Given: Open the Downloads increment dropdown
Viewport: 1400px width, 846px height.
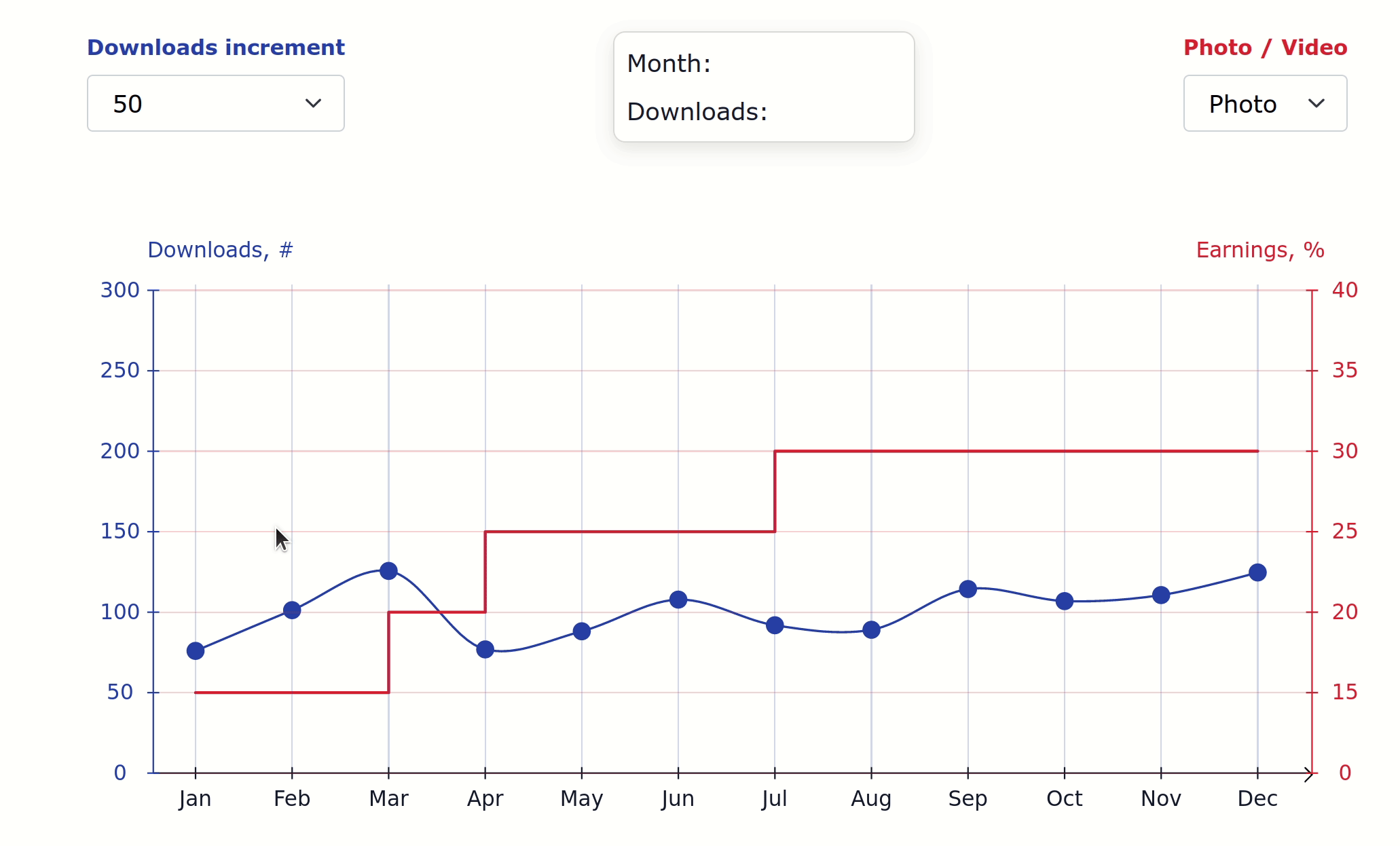Looking at the screenshot, I should pyautogui.click(x=215, y=103).
